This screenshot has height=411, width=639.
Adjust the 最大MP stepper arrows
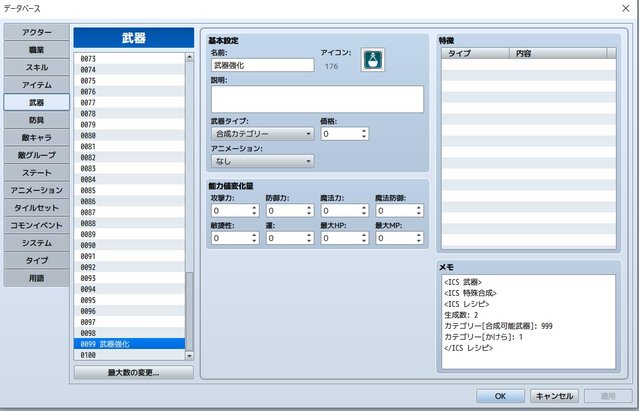[419, 238]
